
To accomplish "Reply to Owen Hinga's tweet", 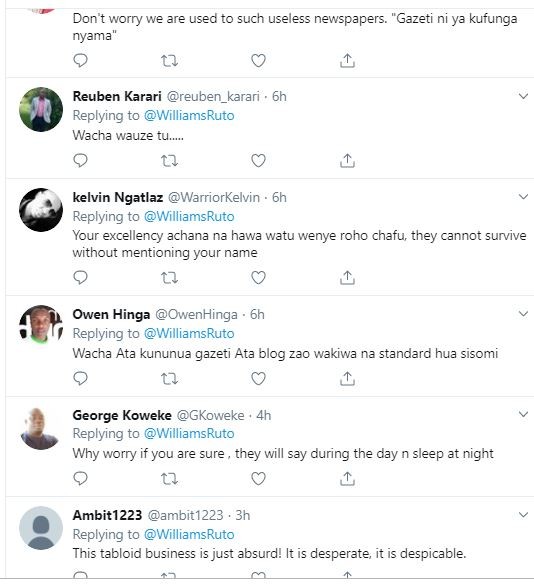I will point(80,378).
